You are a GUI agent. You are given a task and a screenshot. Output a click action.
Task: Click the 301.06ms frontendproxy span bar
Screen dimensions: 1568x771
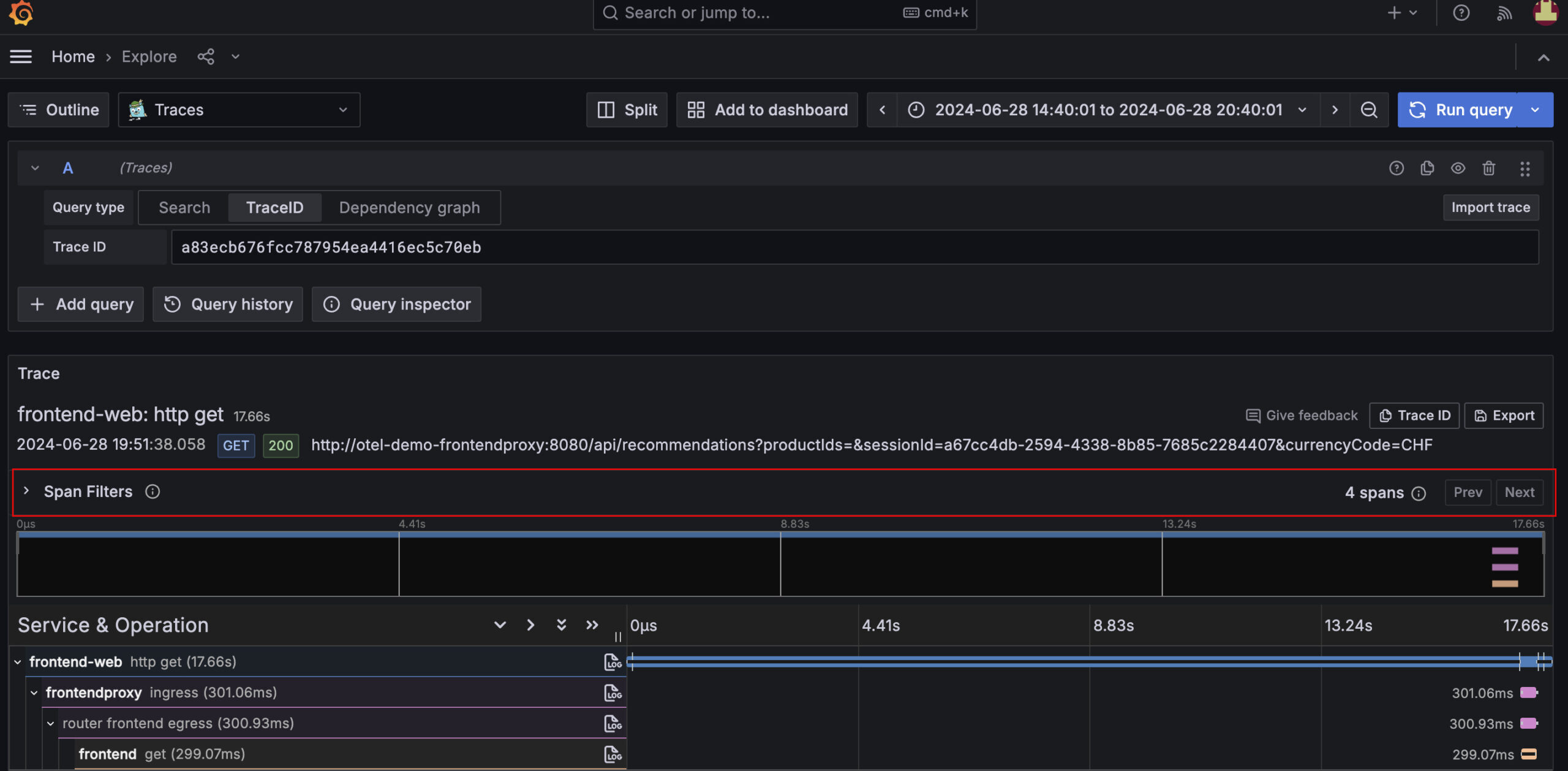(1529, 693)
